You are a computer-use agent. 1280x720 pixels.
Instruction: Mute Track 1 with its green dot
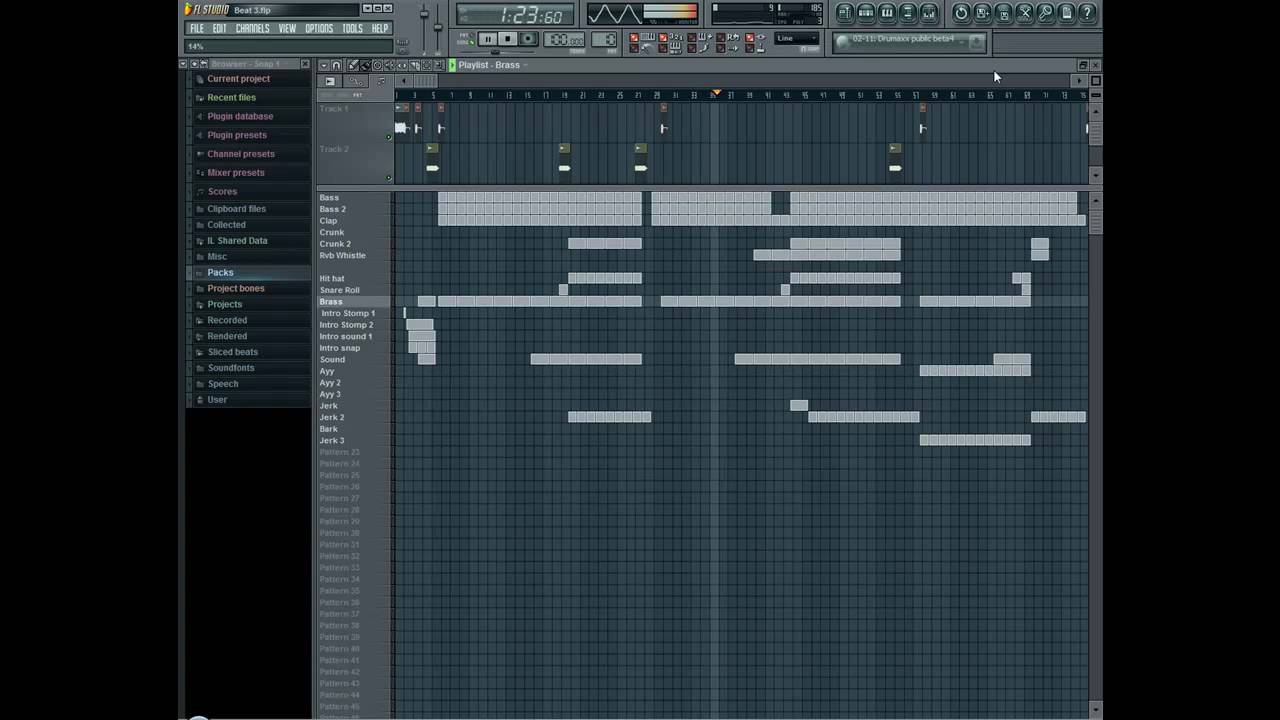389,137
